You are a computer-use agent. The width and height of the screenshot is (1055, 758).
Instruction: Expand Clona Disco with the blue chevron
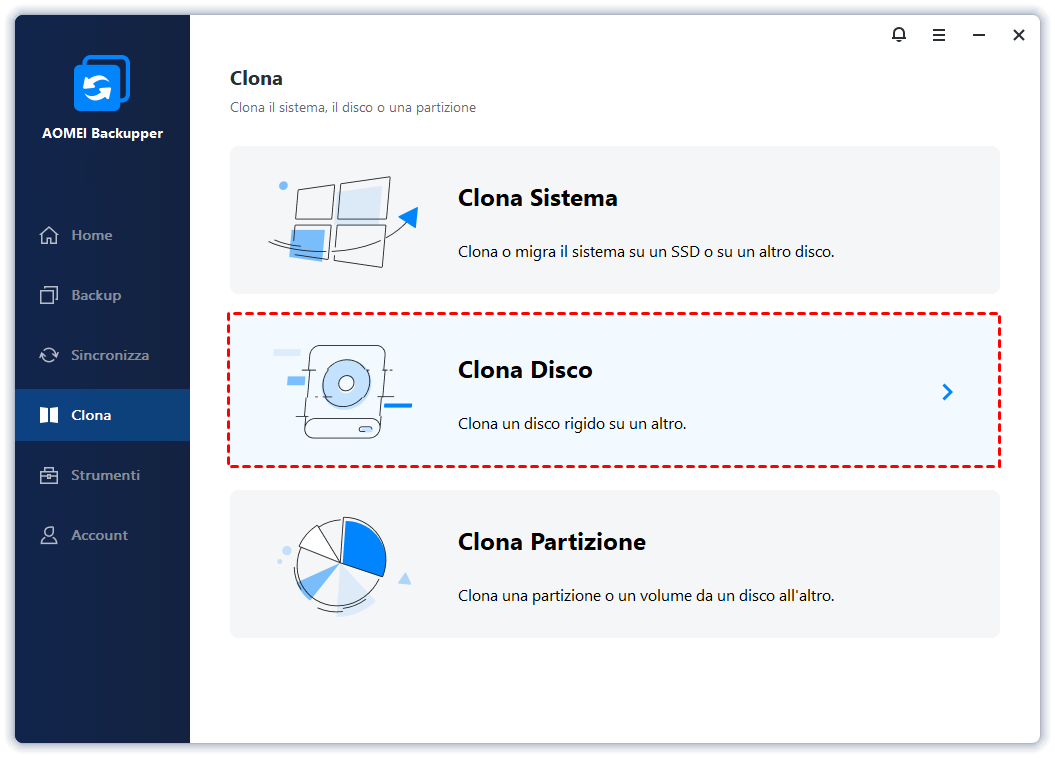[947, 392]
